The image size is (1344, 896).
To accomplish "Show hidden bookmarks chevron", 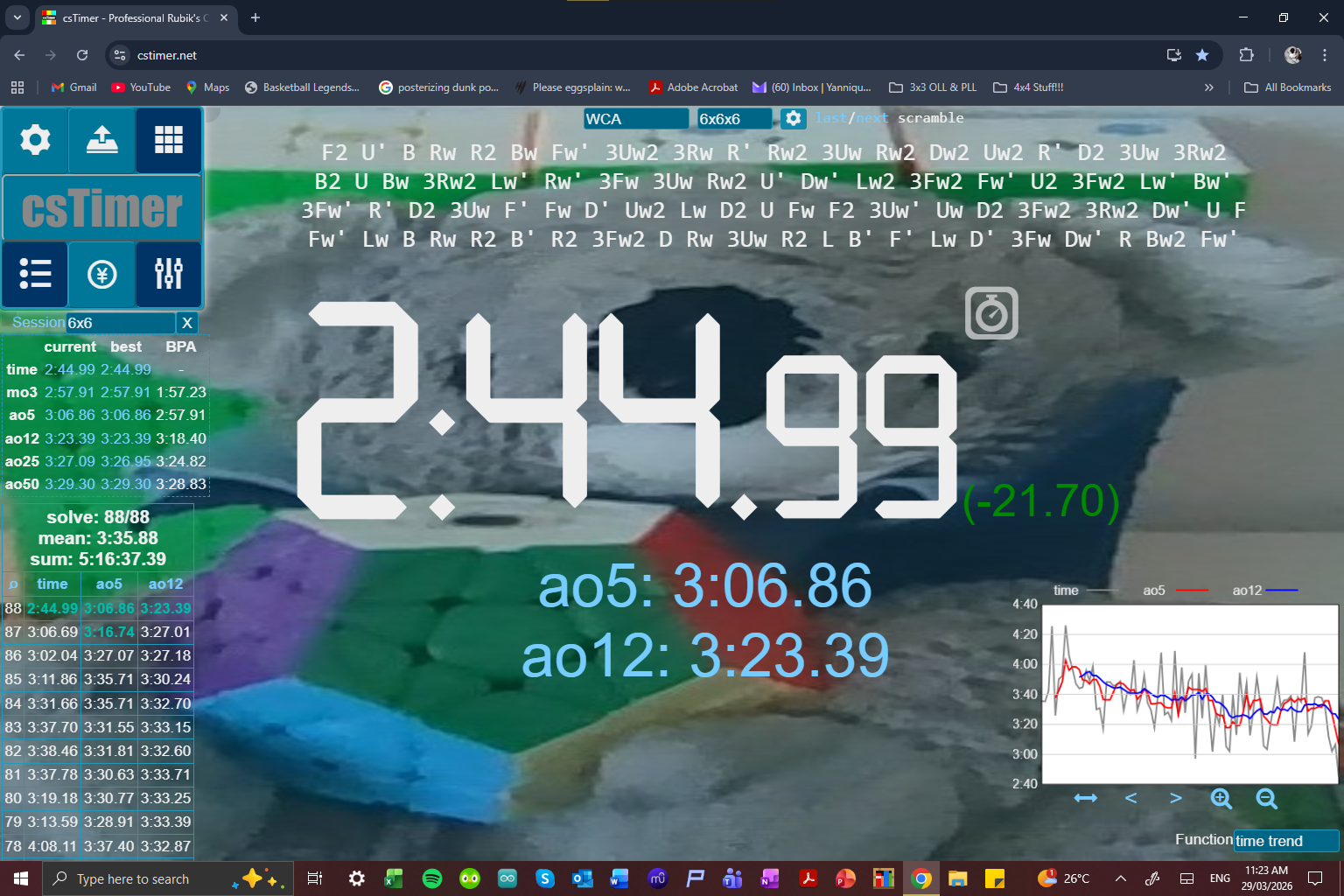I will 1209,87.
